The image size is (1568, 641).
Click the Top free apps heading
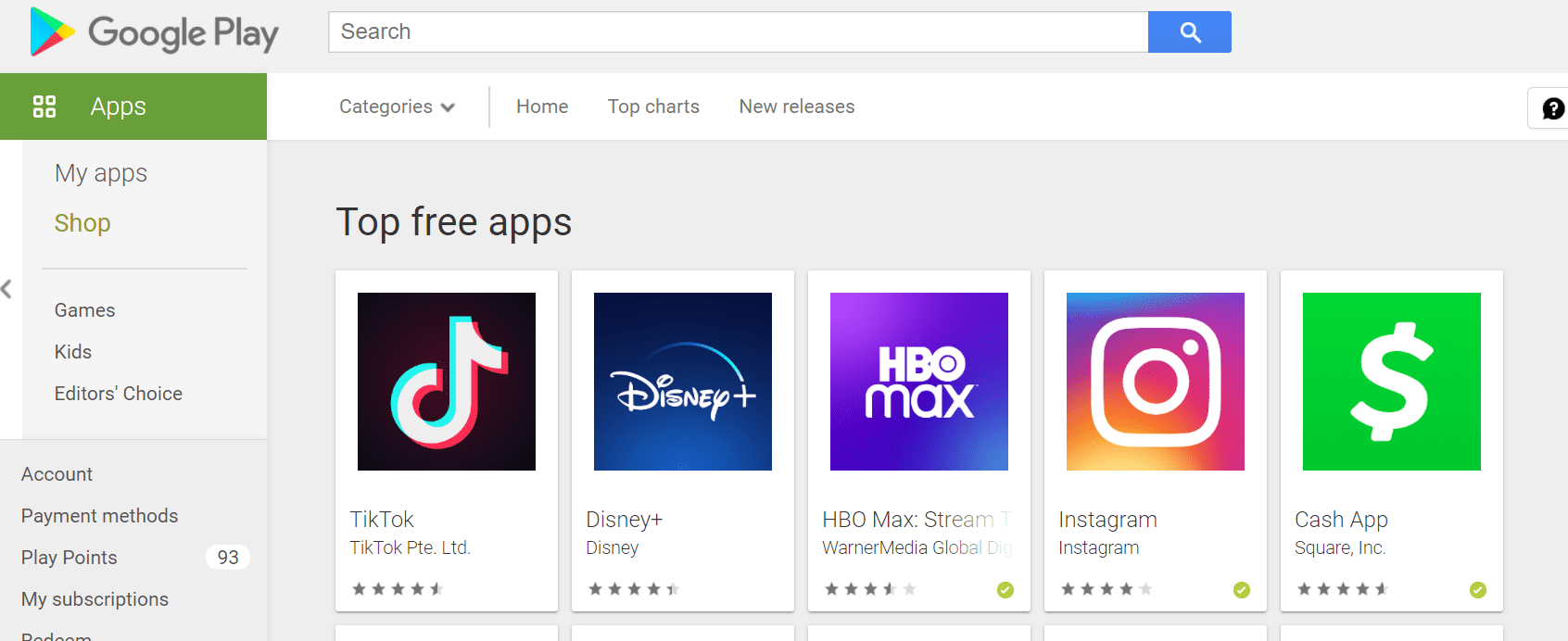454,222
